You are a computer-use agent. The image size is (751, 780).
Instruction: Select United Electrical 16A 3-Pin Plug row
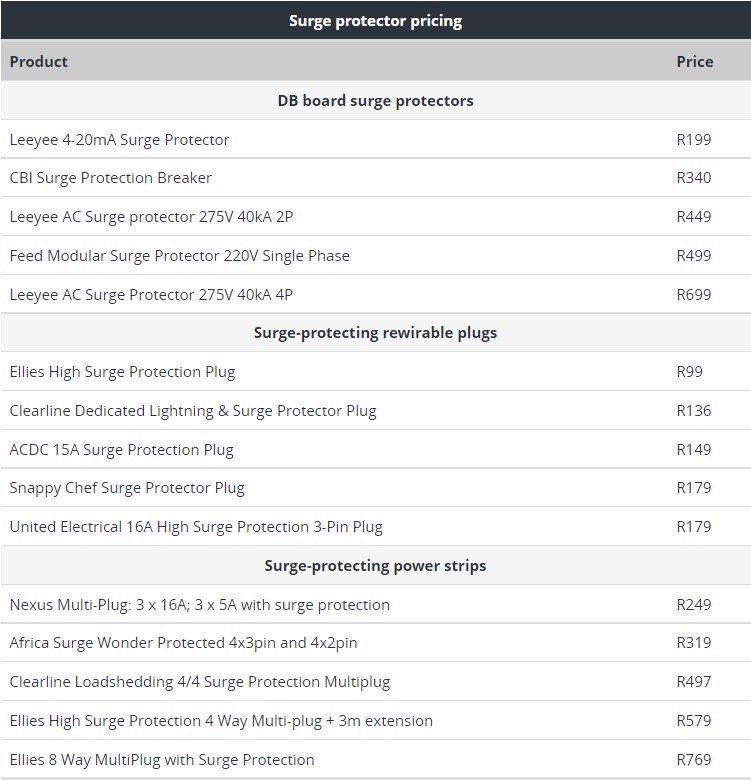[376, 526]
